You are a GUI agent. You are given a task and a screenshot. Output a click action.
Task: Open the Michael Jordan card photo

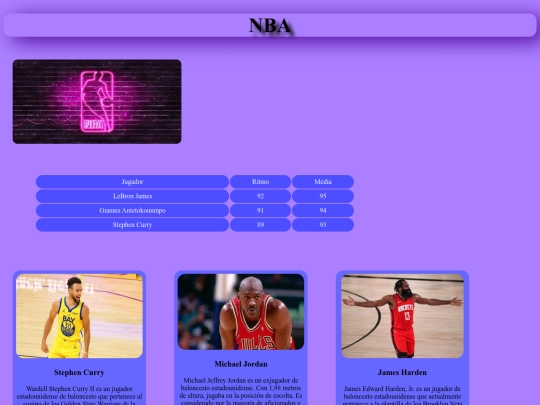point(241,312)
